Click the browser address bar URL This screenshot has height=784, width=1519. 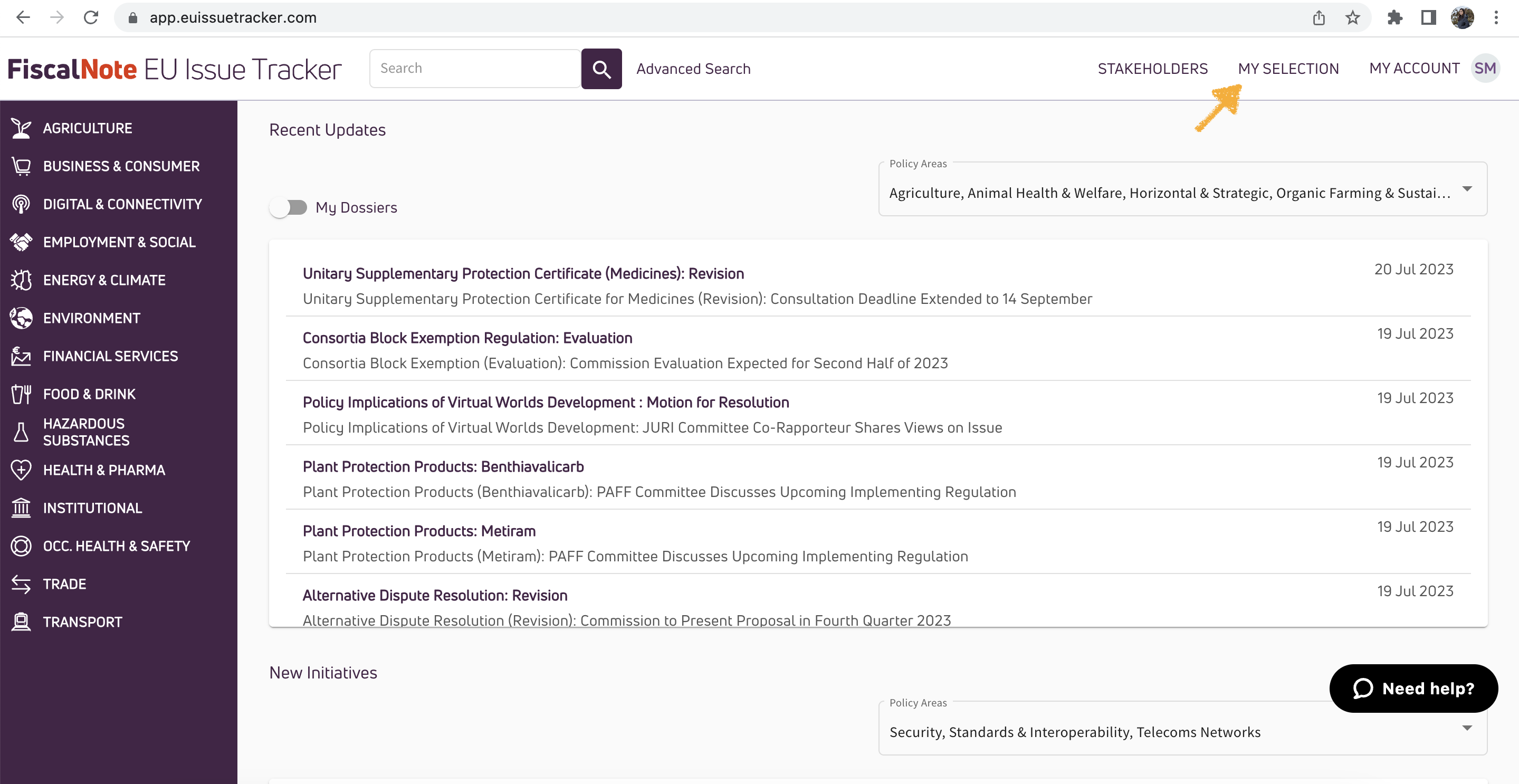tap(233, 18)
